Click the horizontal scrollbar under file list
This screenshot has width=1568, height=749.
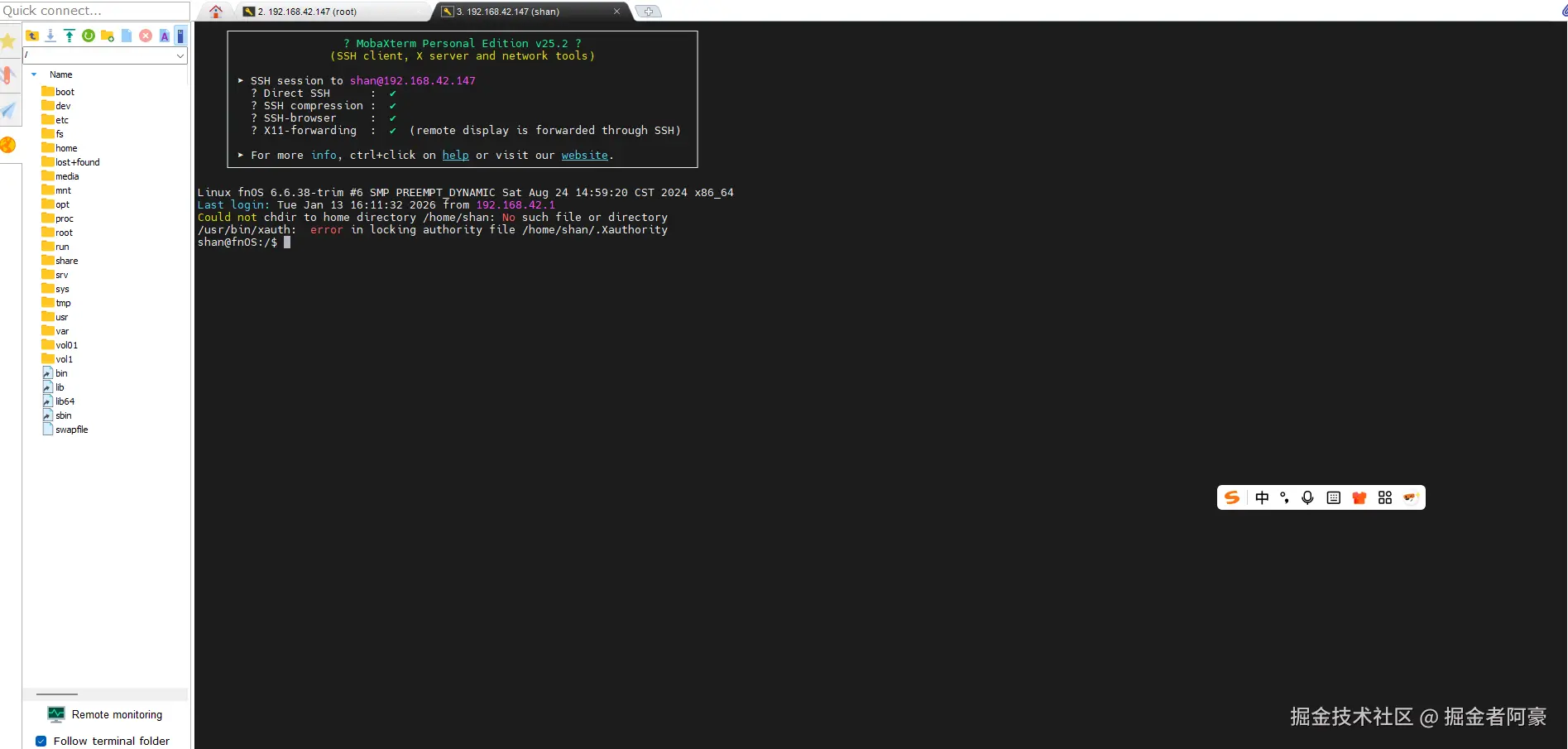click(57, 694)
